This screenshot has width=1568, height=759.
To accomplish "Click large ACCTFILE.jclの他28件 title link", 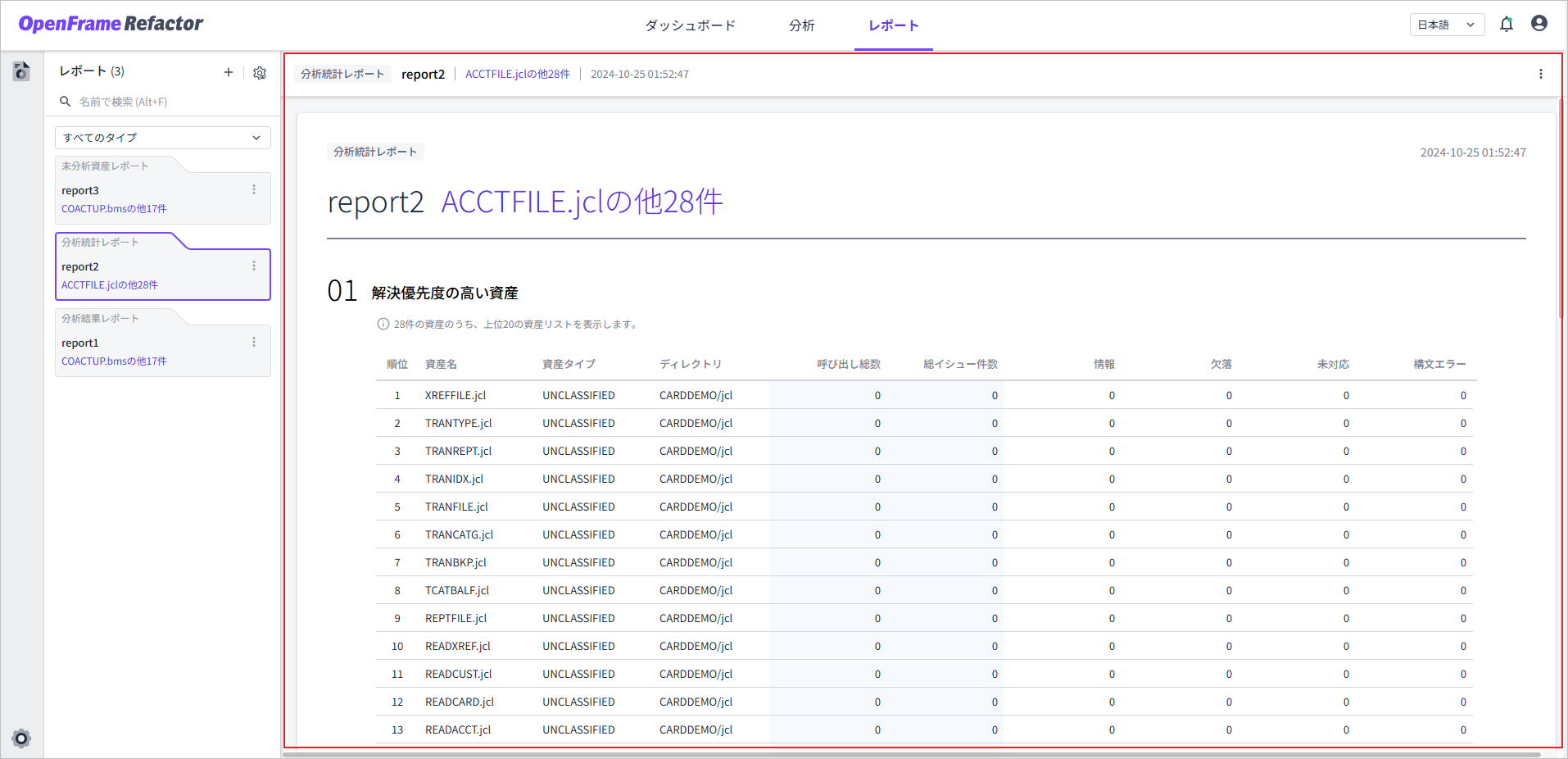I will [582, 202].
